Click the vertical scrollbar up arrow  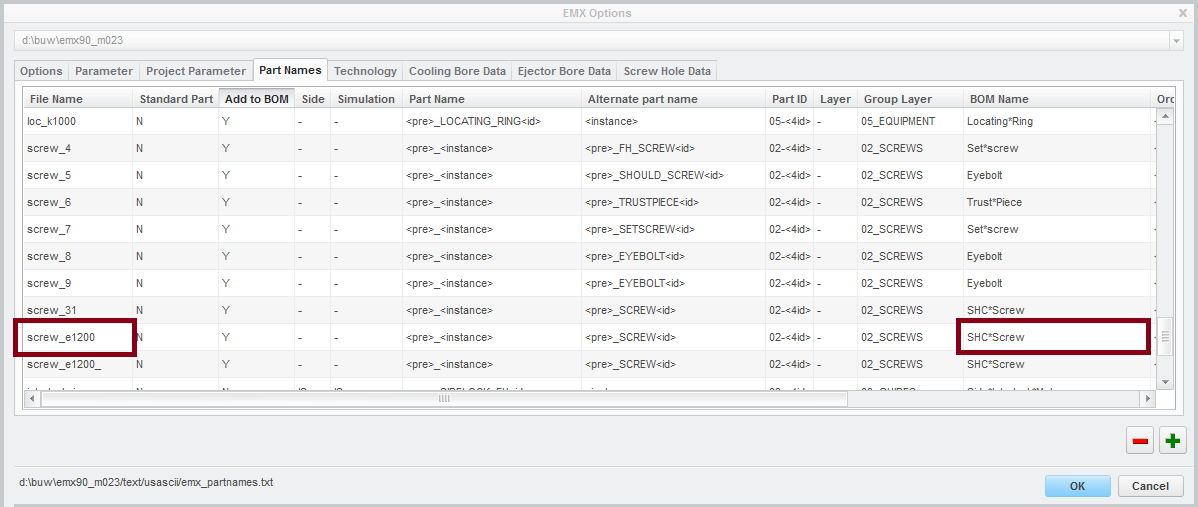[1165, 116]
